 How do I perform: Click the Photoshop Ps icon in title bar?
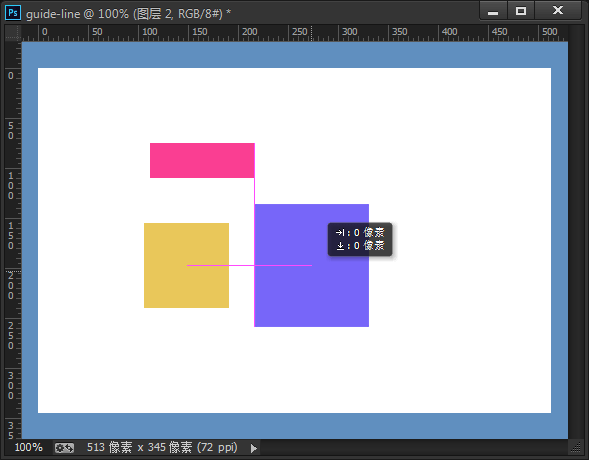pos(13,13)
